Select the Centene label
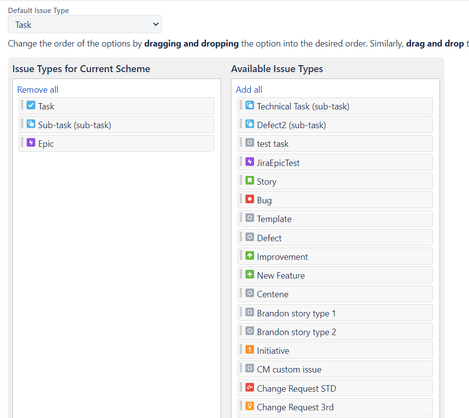Image resolution: width=469 pixels, height=418 pixels. tap(272, 294)
